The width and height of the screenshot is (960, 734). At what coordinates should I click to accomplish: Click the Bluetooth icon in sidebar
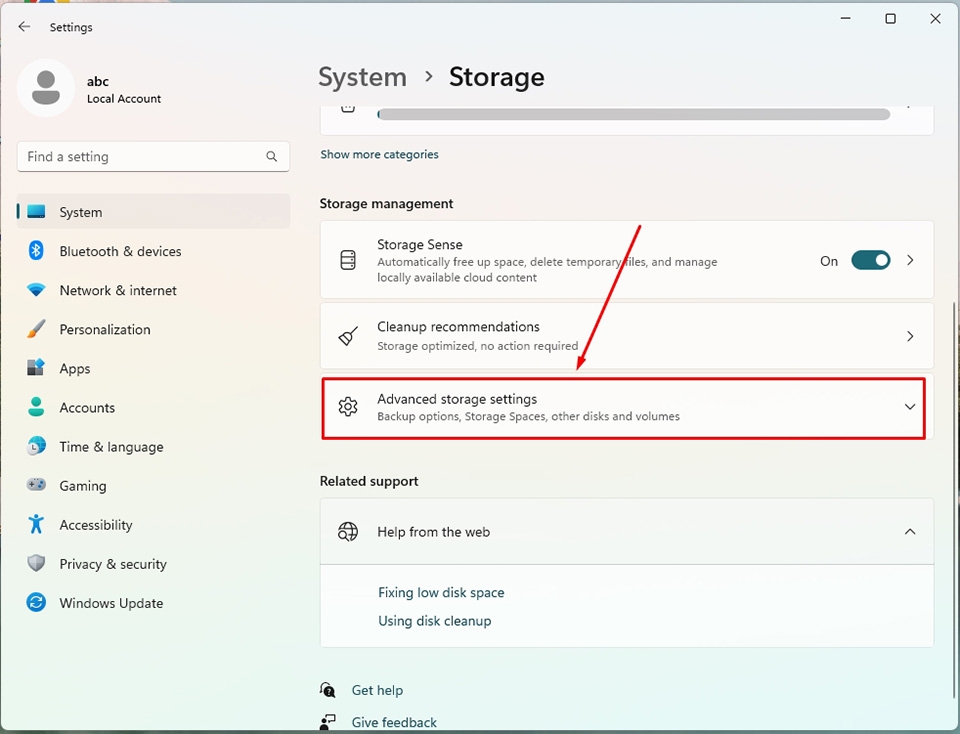pos(36,250)
